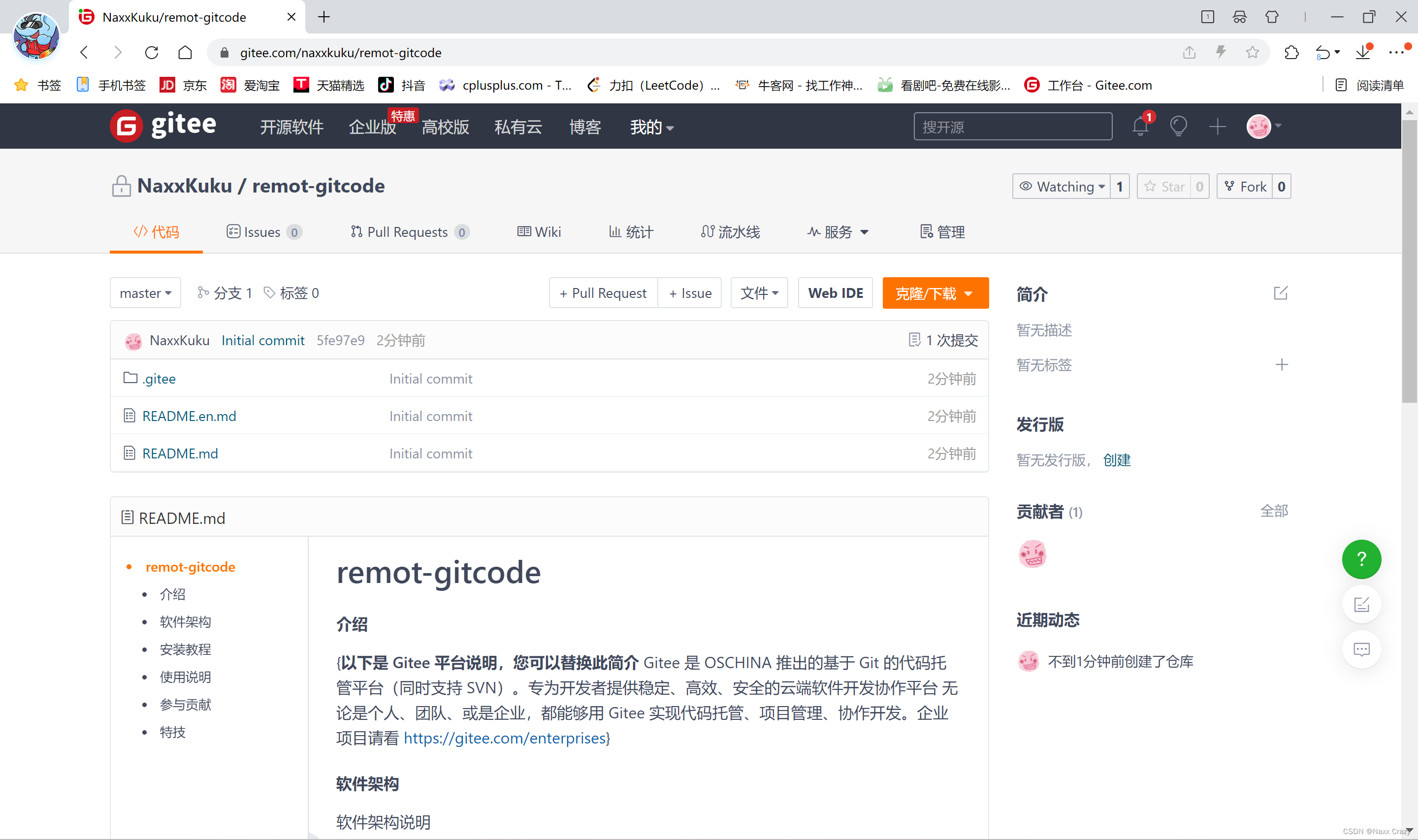Expand the 克隆/下载 dropdown

coord(935,293)
